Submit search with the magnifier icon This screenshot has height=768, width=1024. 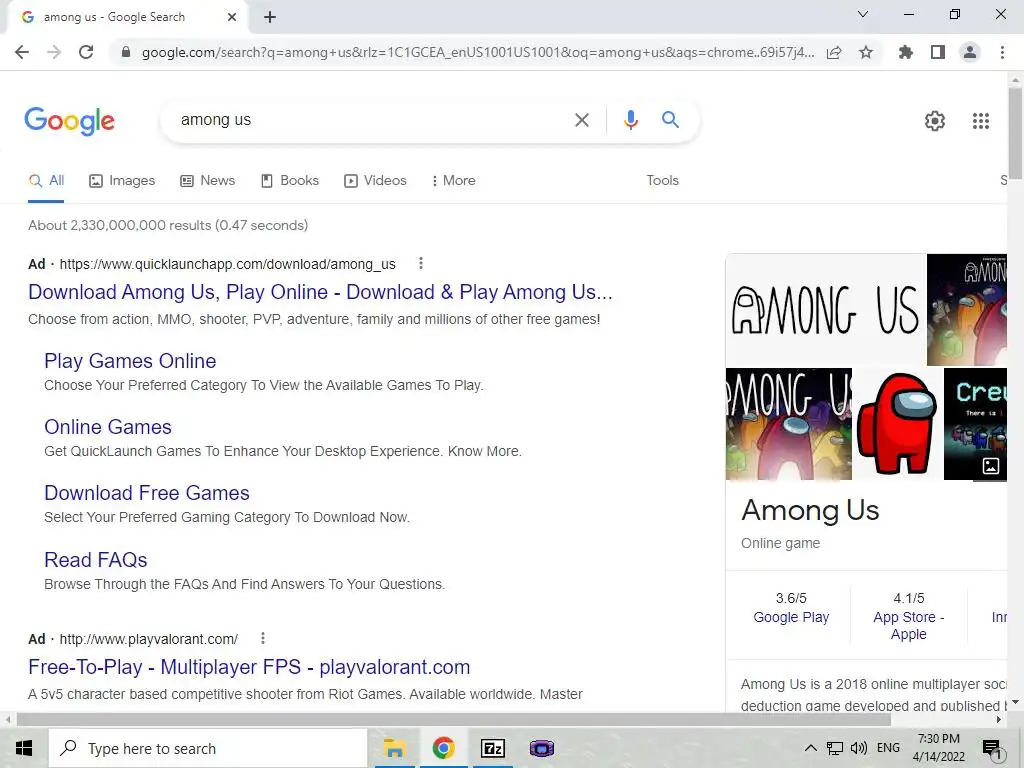[670, 120]
